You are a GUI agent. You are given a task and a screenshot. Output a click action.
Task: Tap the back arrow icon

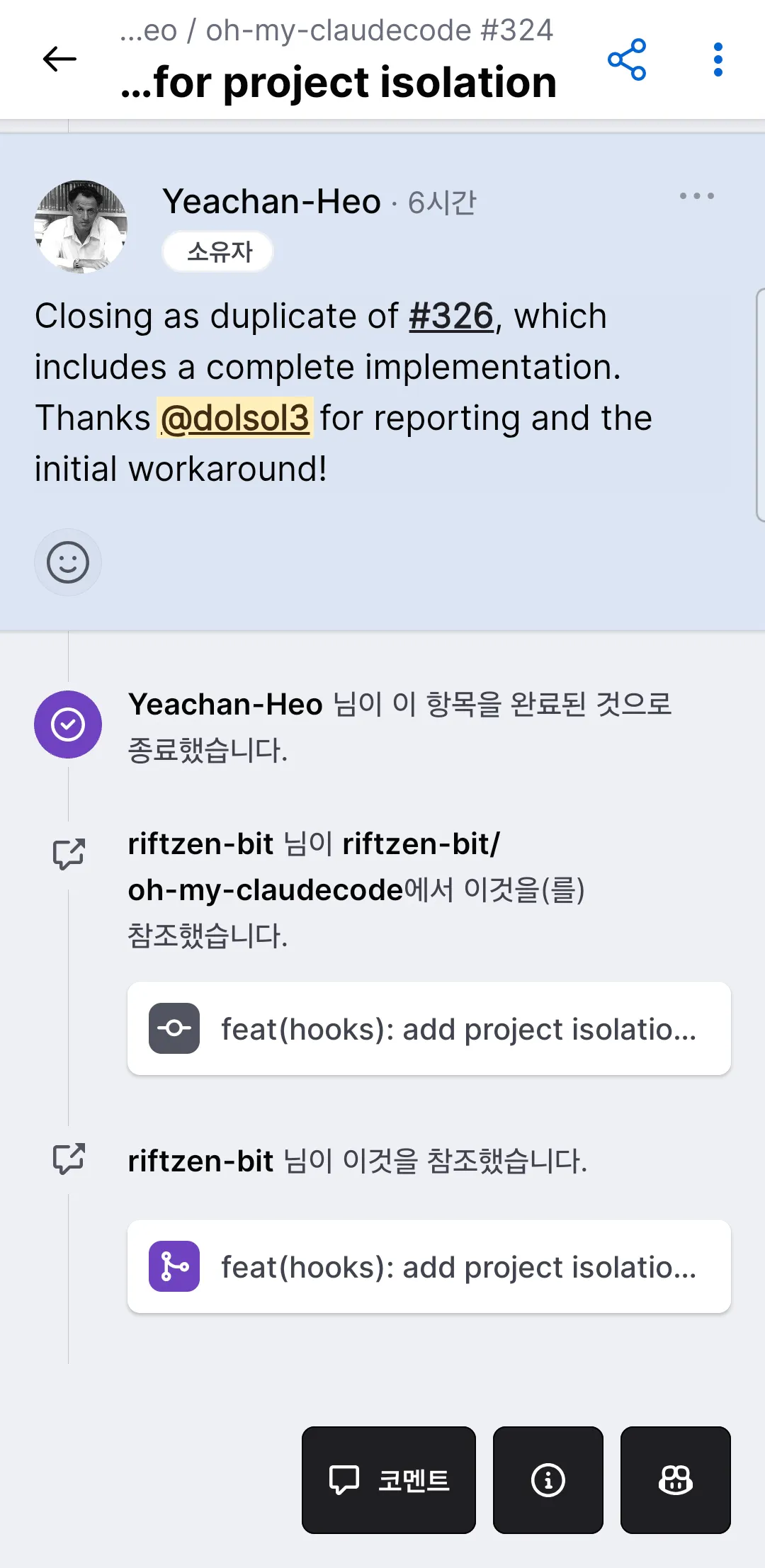tap(59, 59)
